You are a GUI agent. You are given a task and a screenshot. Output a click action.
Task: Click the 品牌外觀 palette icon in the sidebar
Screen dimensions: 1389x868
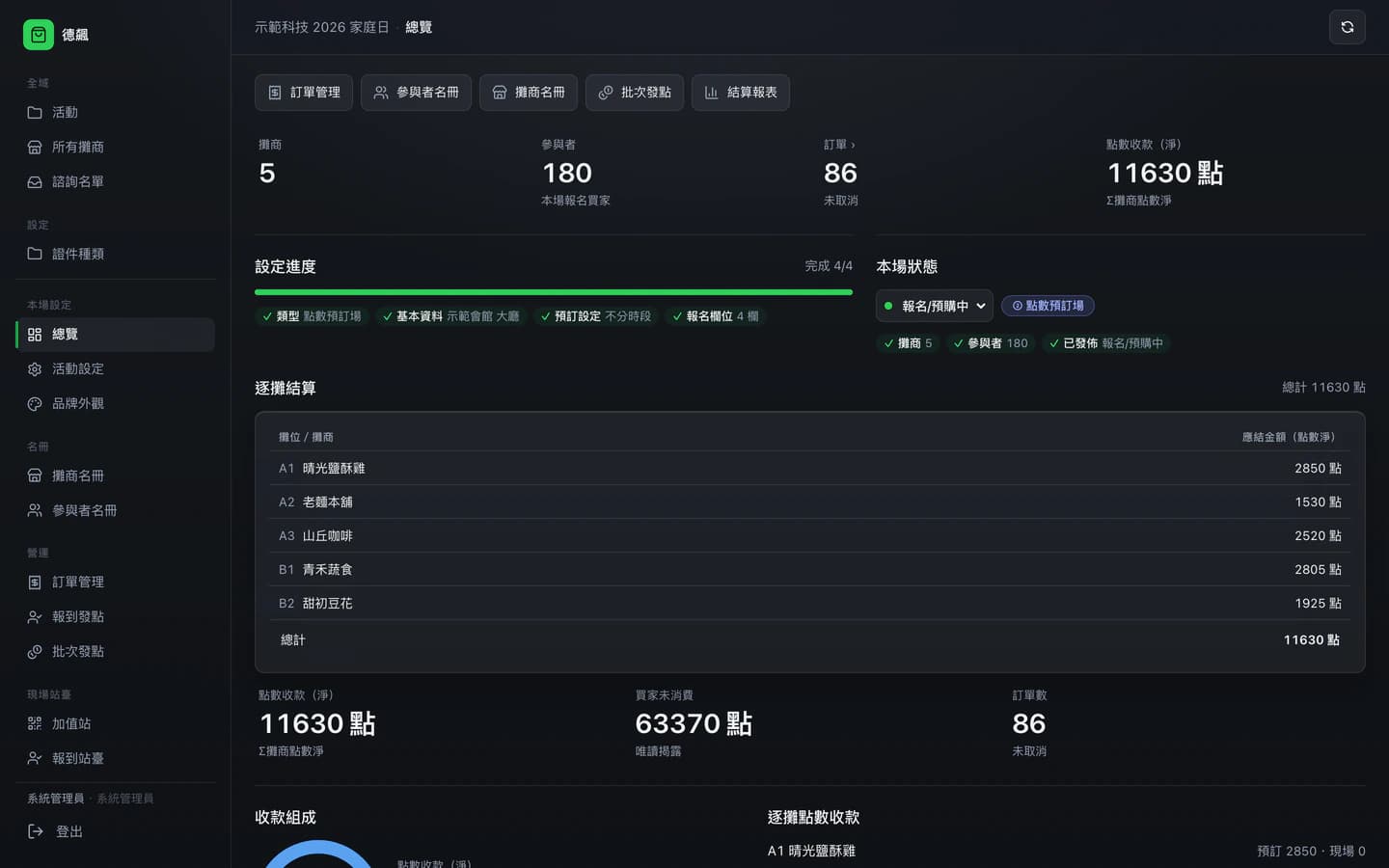click(35, 404)
